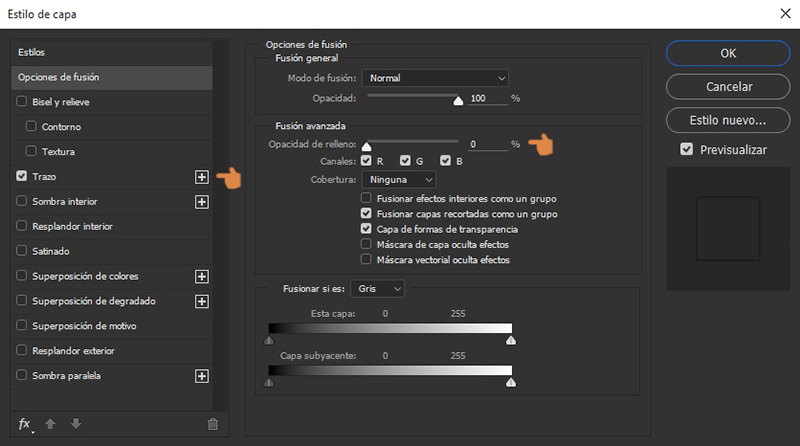Open the Cobertura dropdown

(399, 180)
